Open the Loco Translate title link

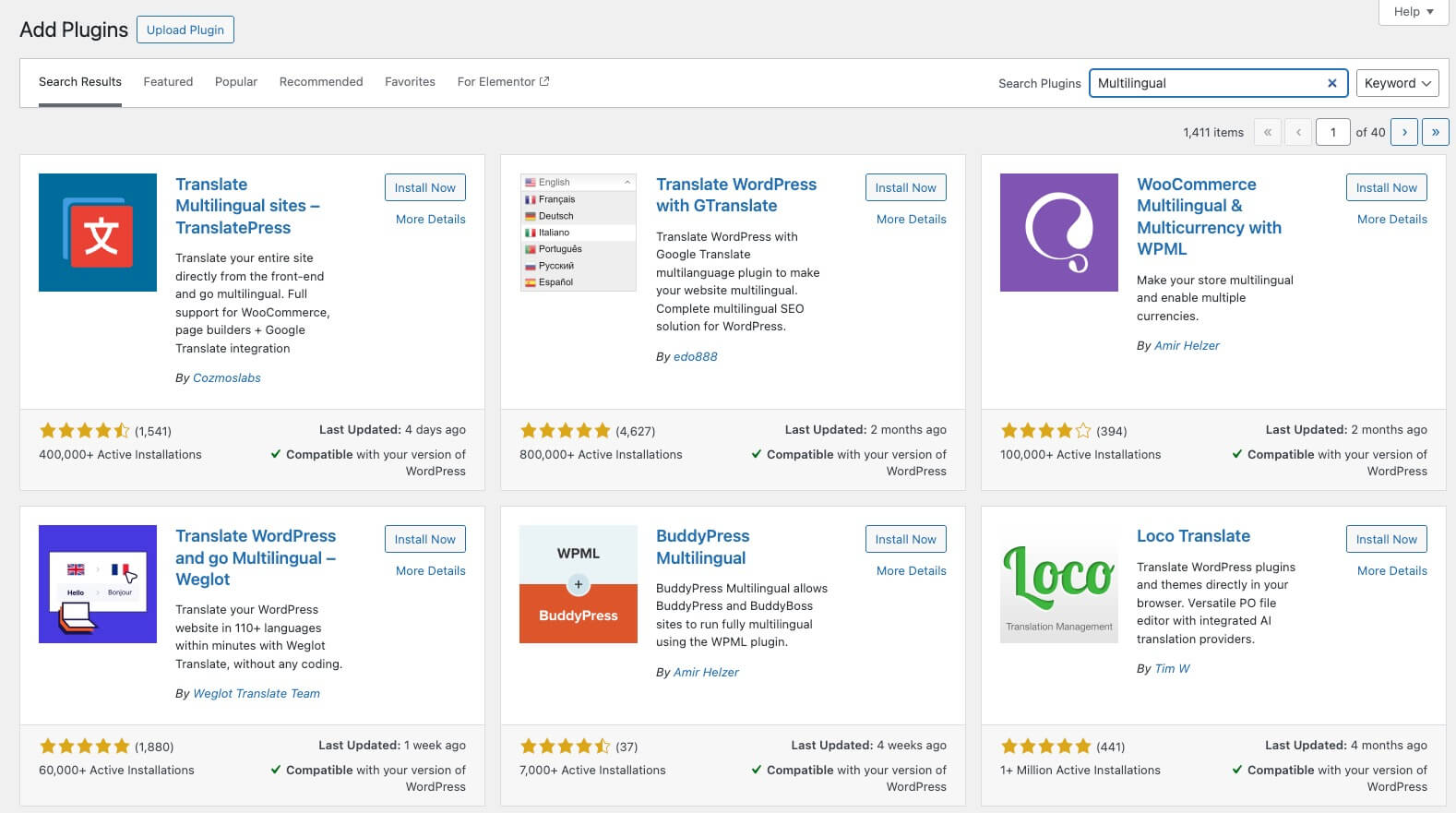point(1193,536)
